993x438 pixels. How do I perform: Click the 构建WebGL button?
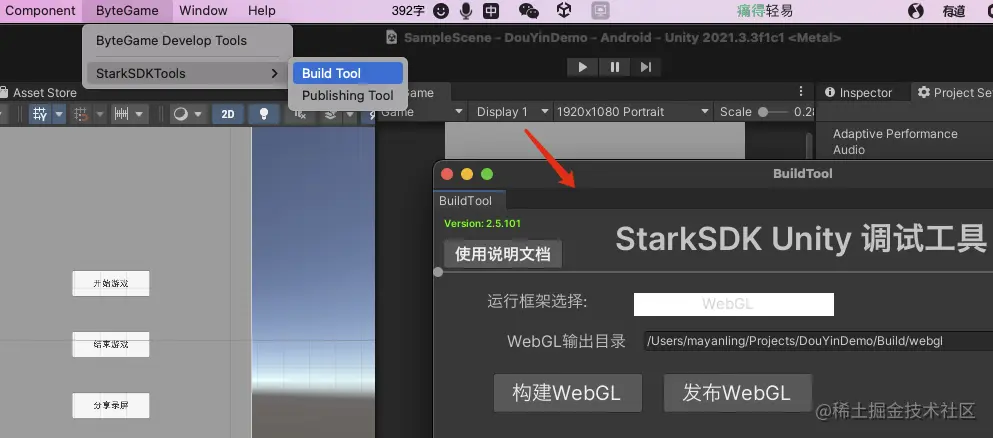567,393
